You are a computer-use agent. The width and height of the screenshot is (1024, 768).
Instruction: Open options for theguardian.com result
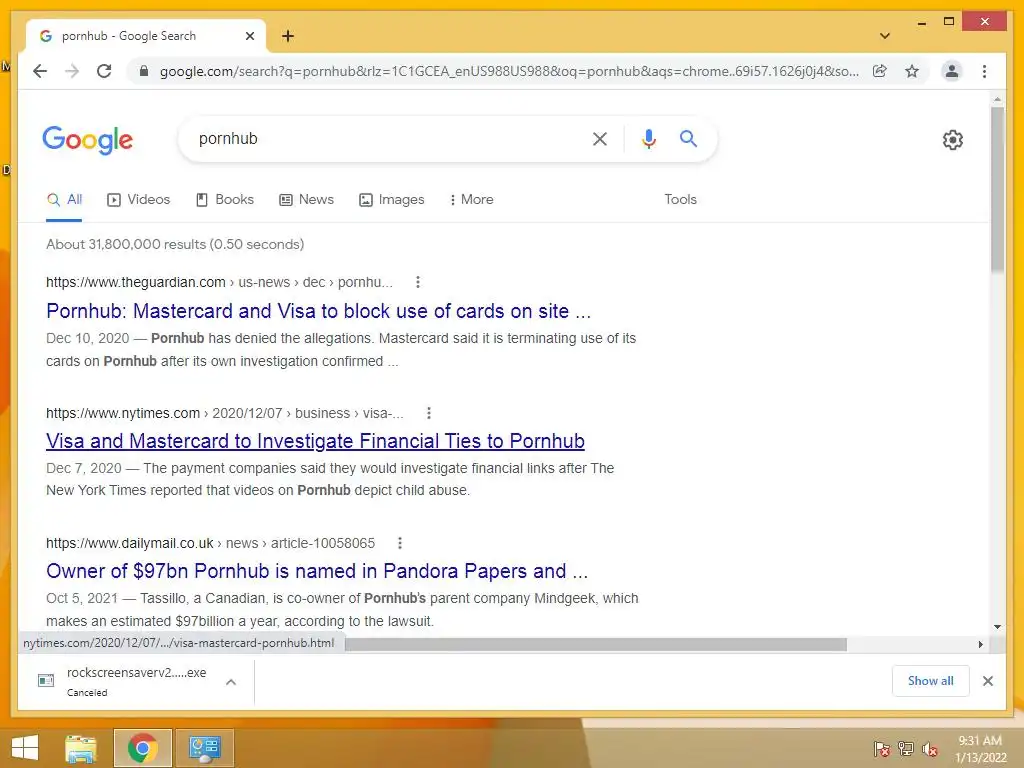(x=418, y=282)
